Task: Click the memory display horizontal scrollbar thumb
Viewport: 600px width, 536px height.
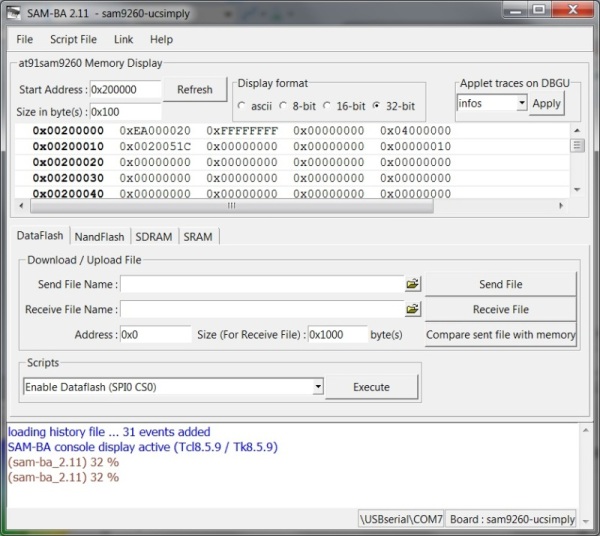Action: point(232,206)
